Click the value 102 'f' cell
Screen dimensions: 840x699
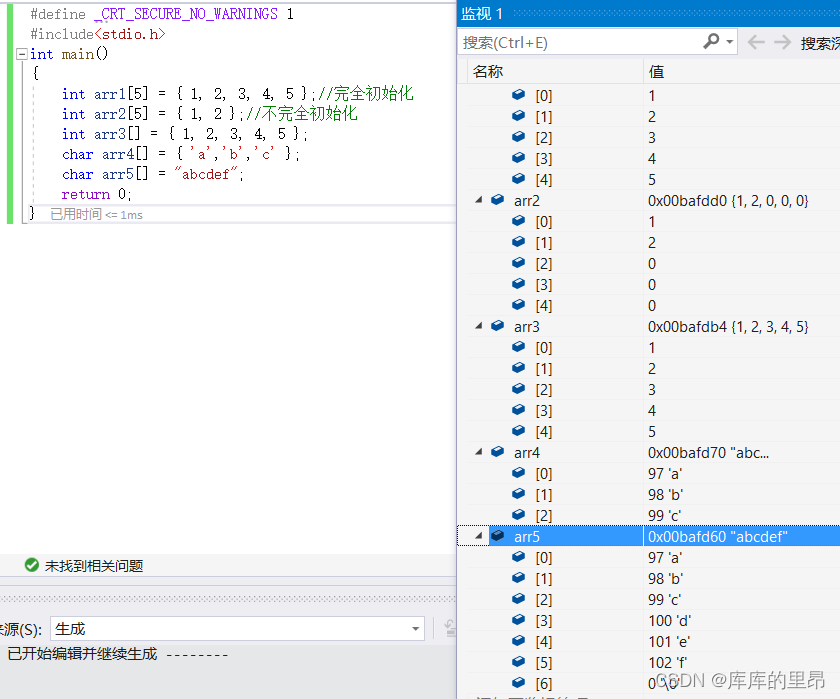pos(668,663)
